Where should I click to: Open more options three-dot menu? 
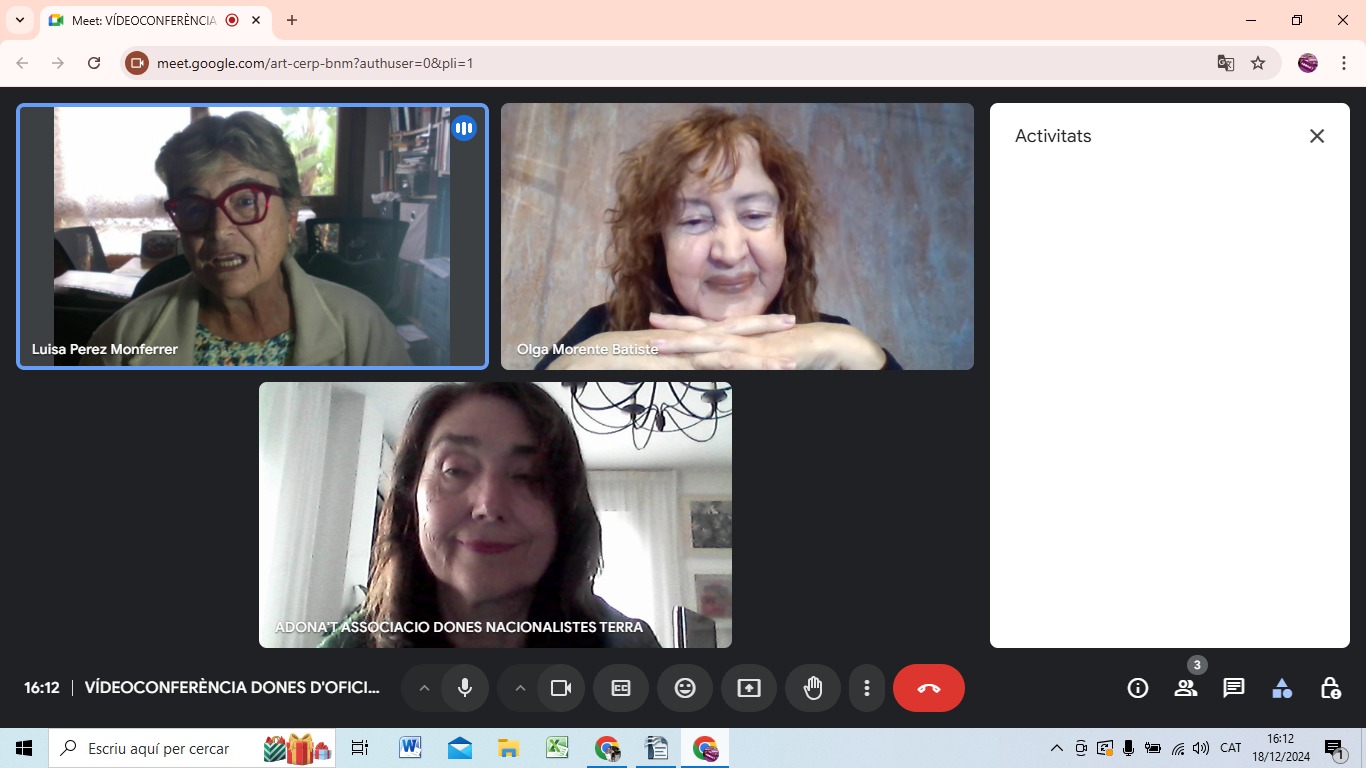coord(867,688)
